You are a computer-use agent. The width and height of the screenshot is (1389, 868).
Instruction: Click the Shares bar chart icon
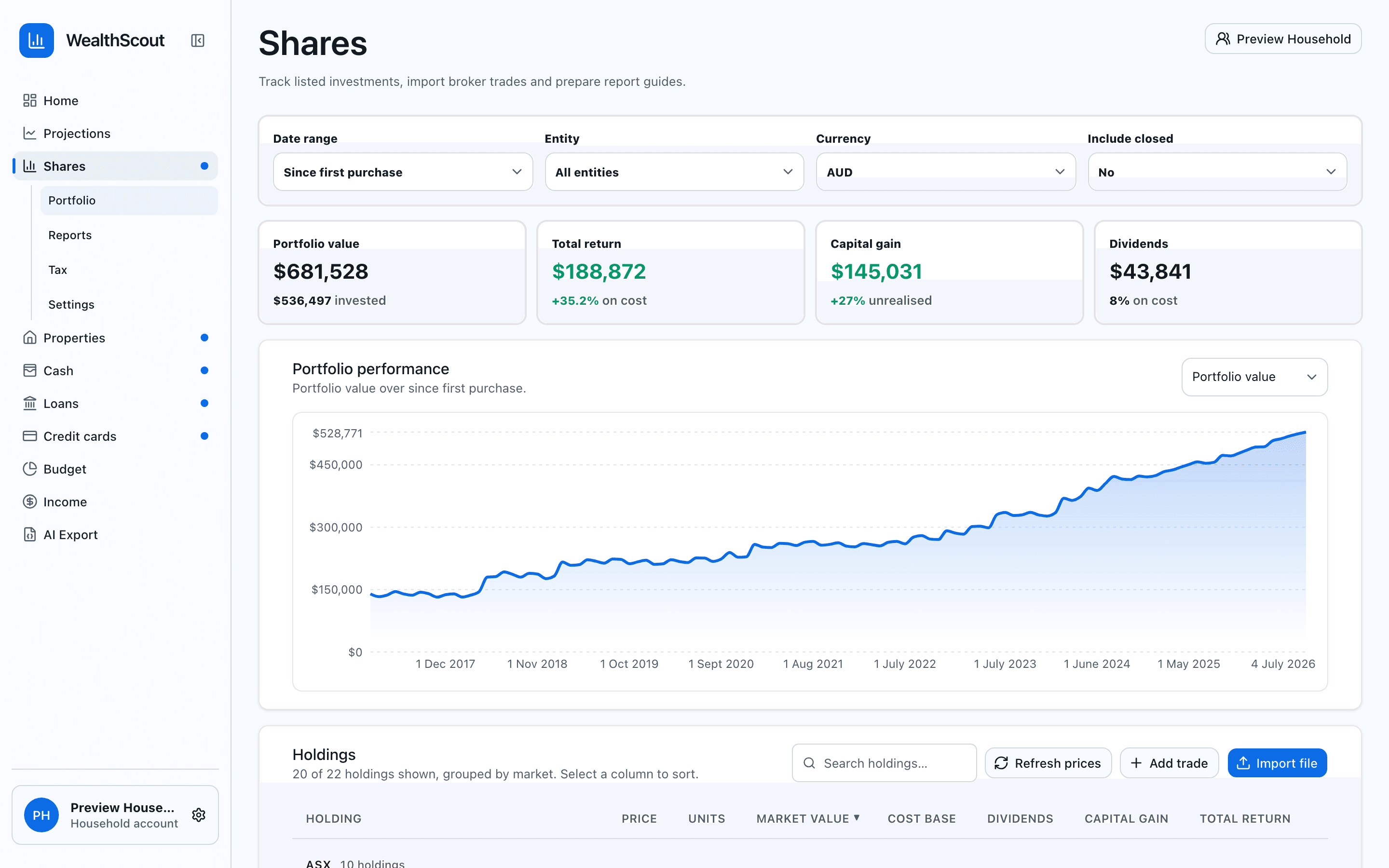click(30, 166)
